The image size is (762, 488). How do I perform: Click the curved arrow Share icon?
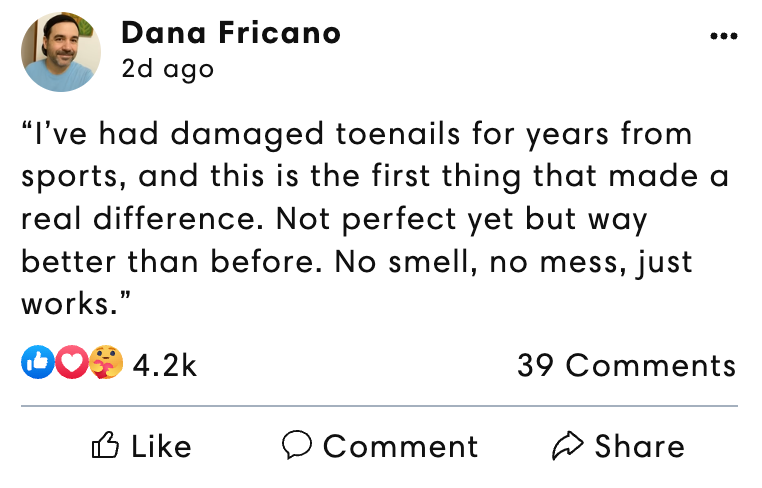point(567,445)
